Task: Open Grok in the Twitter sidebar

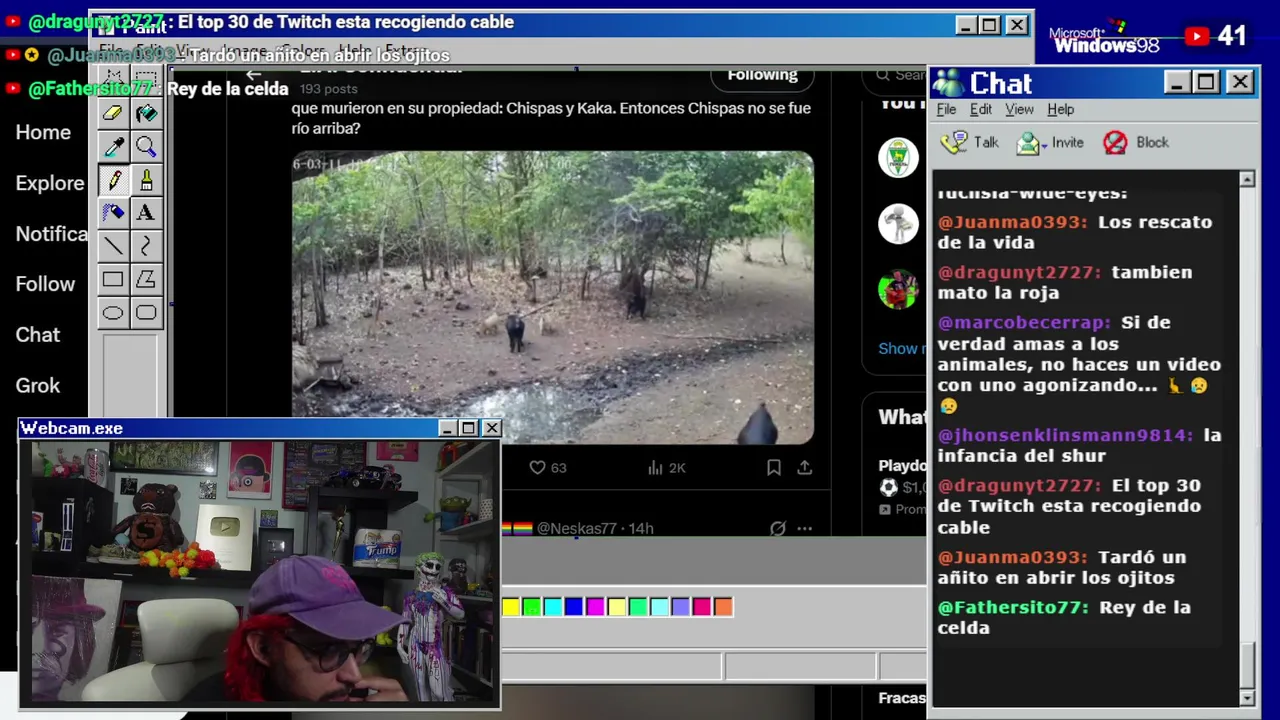Action: point(37,385)
